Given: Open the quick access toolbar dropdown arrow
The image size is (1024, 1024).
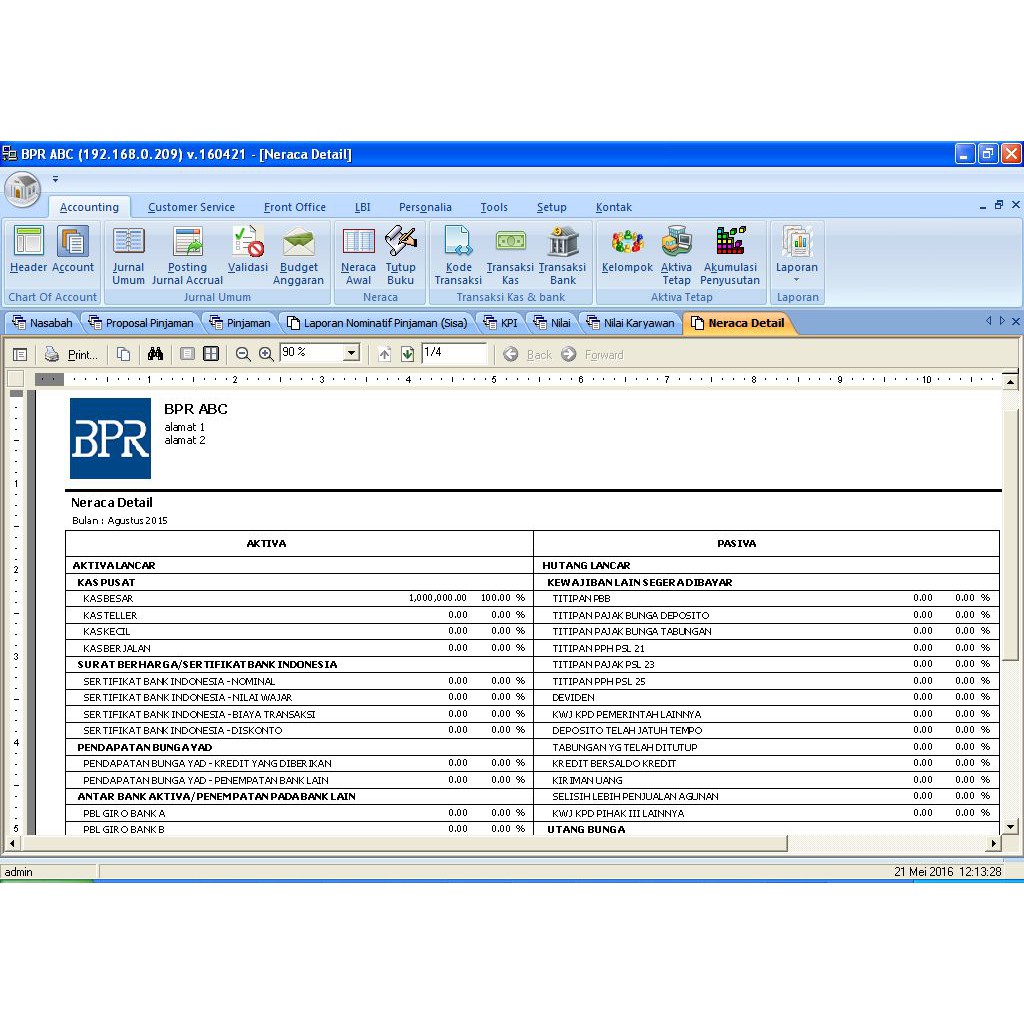Looking at the screenshot, I should (x=55, y=180).
